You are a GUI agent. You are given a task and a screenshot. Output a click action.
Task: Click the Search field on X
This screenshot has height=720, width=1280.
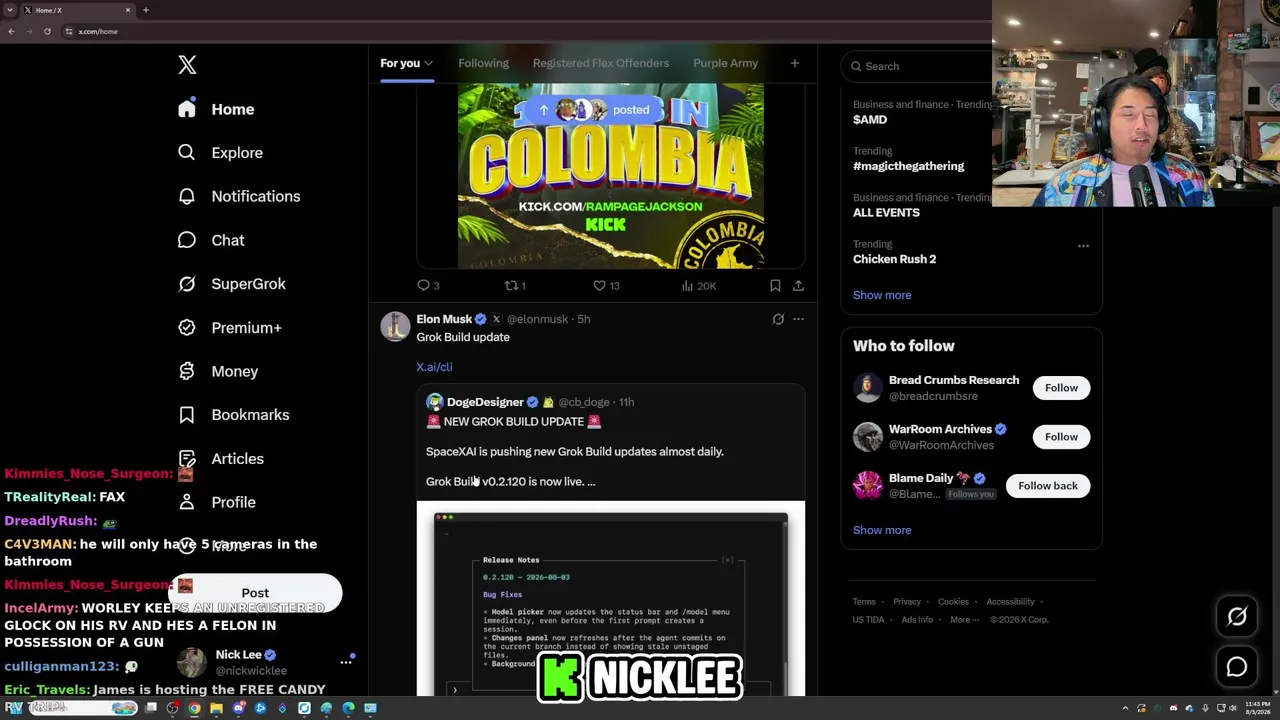pos(915,66)
